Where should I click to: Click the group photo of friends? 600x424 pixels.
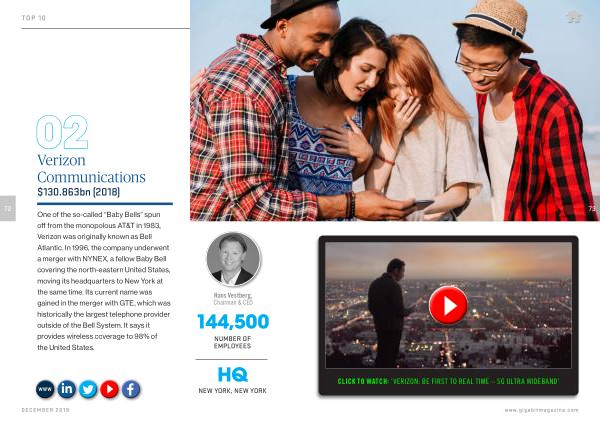[394, 110]
